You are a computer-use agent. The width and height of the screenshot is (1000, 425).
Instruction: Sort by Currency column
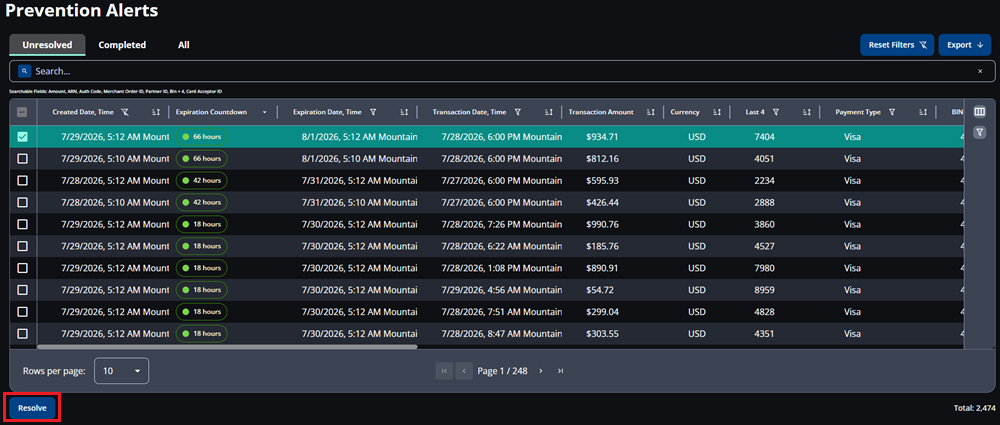(717, 112)
